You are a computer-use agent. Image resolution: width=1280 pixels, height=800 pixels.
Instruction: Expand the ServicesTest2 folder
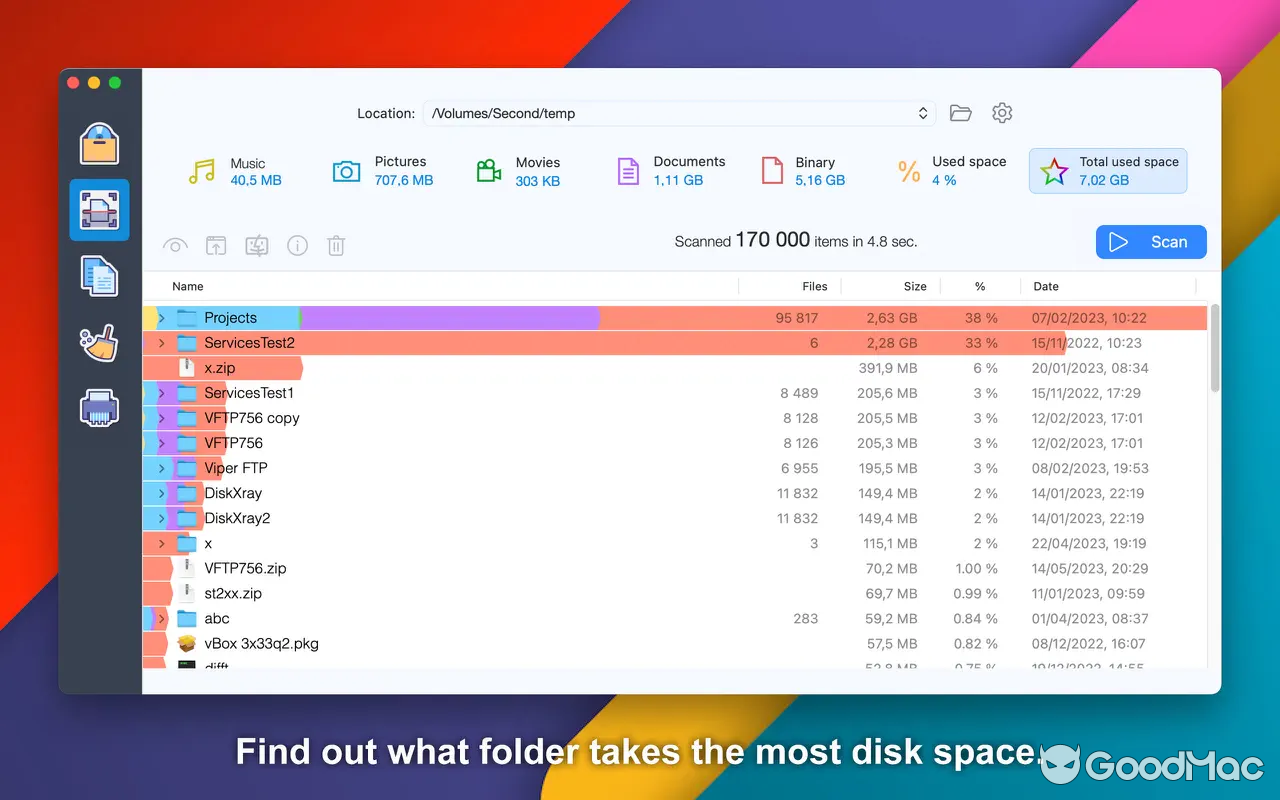pos(160,342)
